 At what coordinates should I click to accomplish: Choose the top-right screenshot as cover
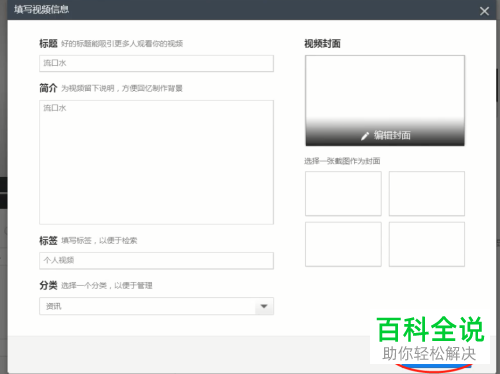pos(427,194)
